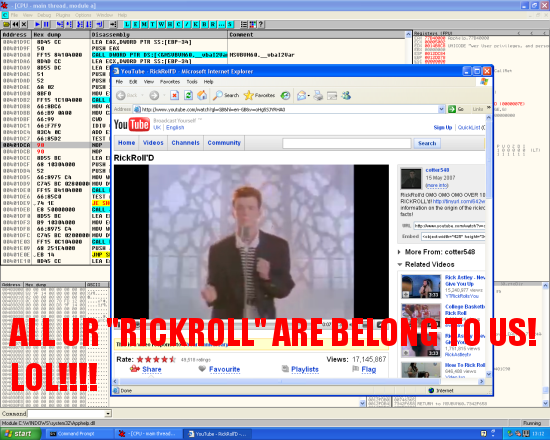Open the Command box dropdown in OllyDbg
Screen dimensions: 550x440
[108, 414]
